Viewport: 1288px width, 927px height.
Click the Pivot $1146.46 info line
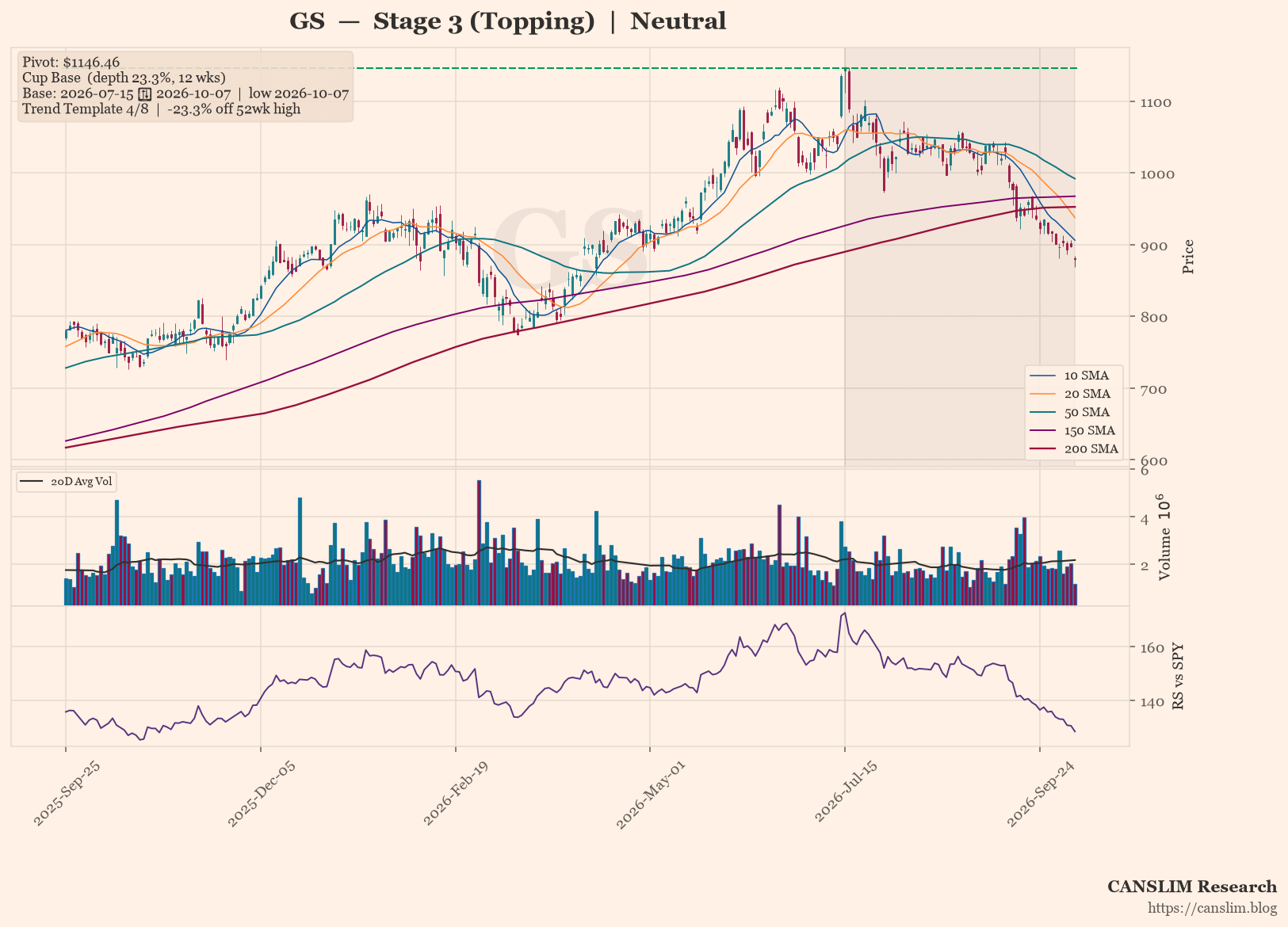[71, 62]
